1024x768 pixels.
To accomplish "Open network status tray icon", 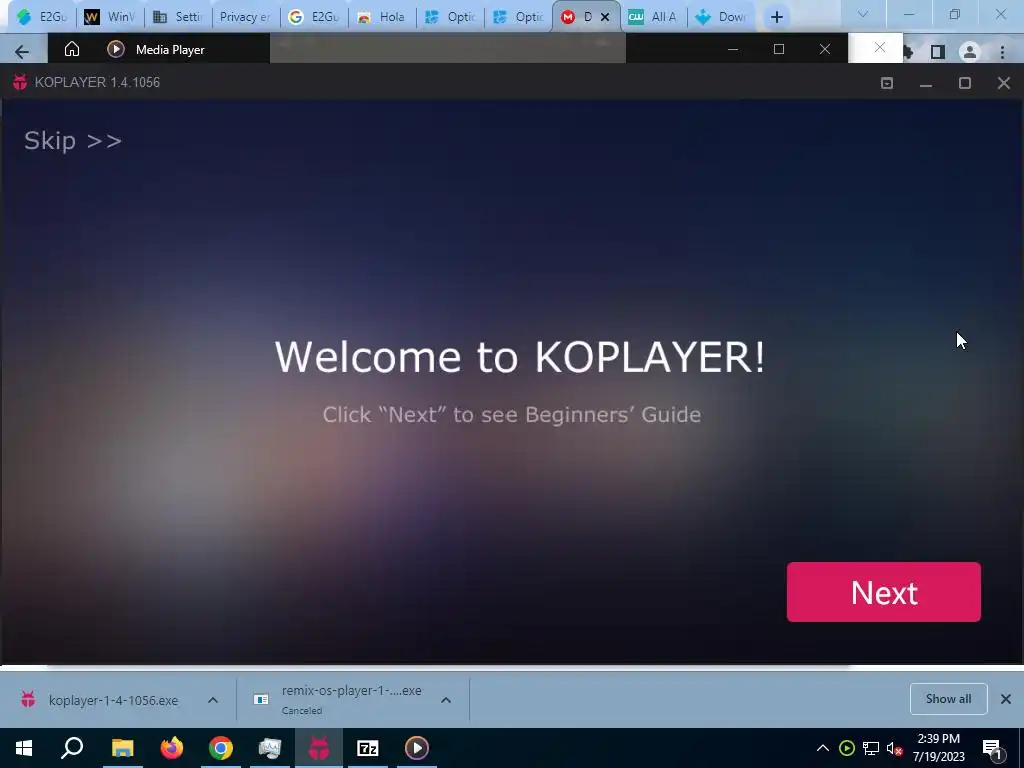I will pyautogui.click(x=871, y=748).
